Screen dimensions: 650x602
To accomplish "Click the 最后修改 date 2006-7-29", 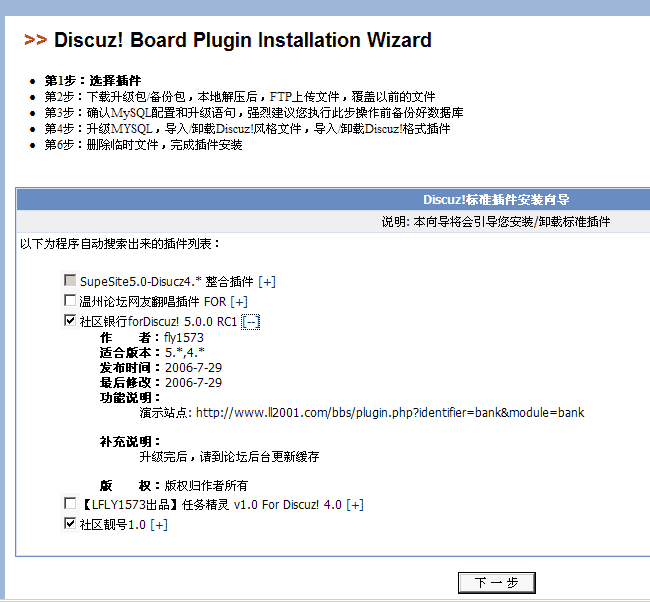I will [x=194, y=383].
